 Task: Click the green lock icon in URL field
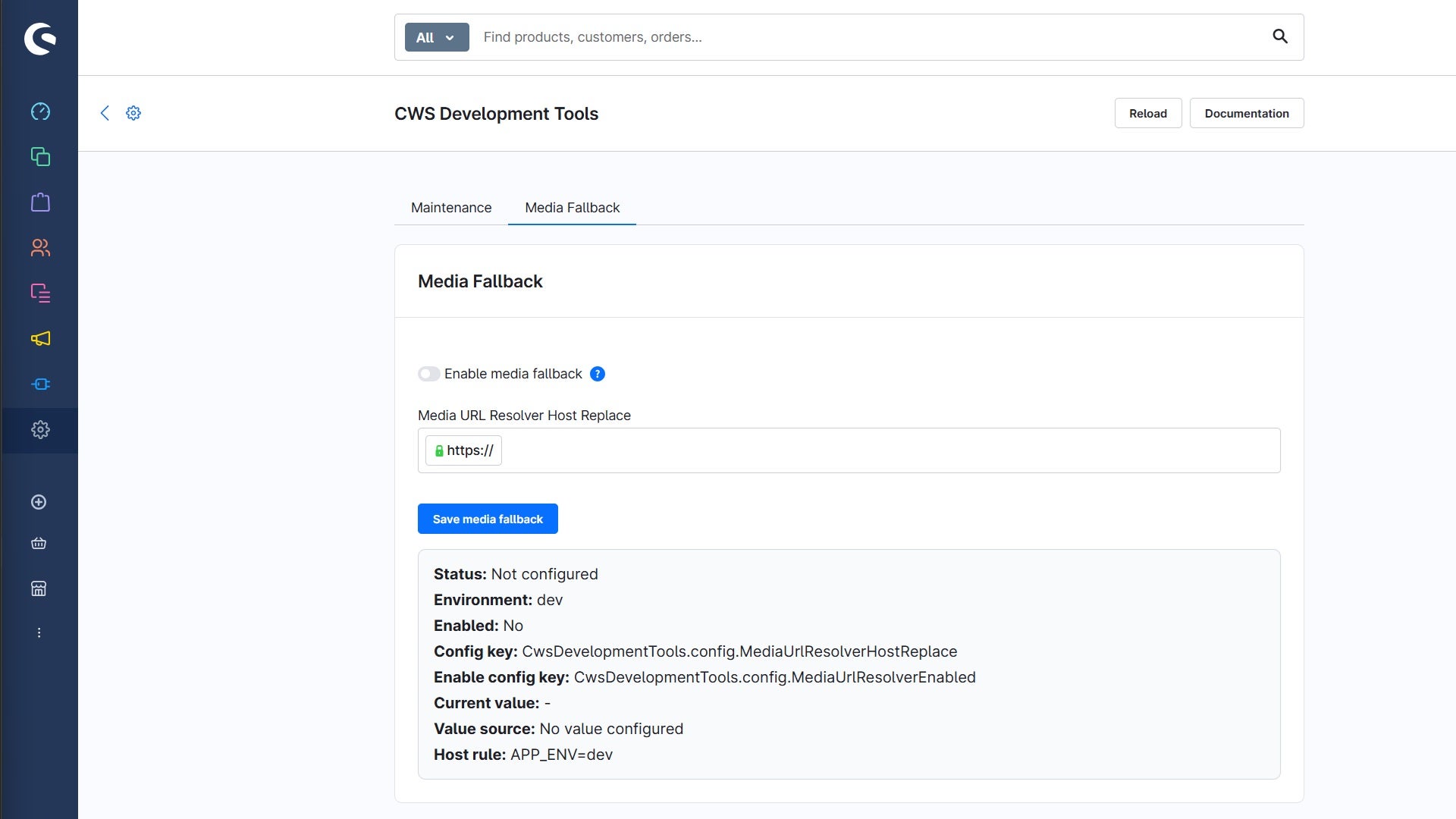coord(439,450)
